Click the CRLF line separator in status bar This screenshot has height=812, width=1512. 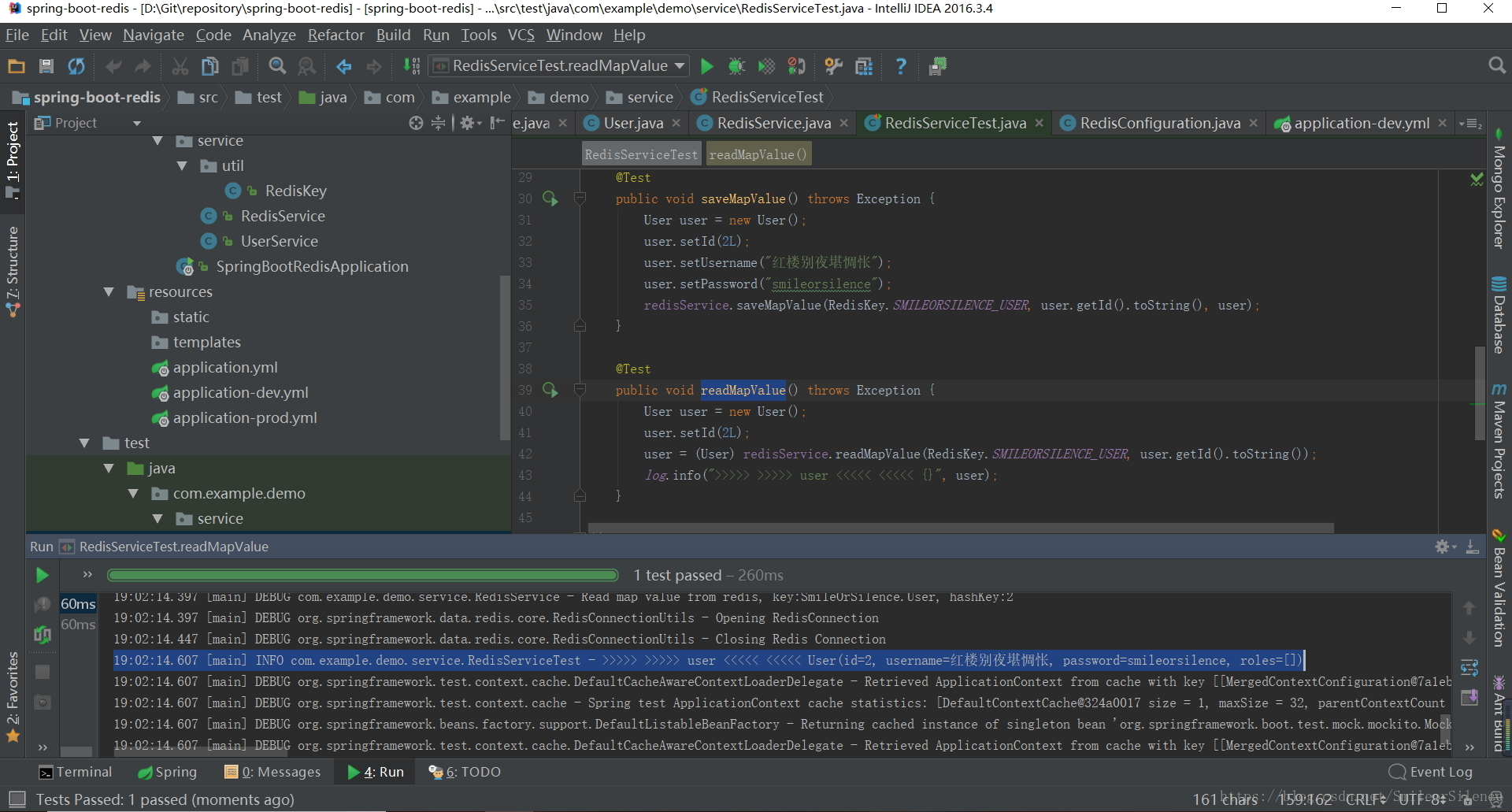point(1366,799)
